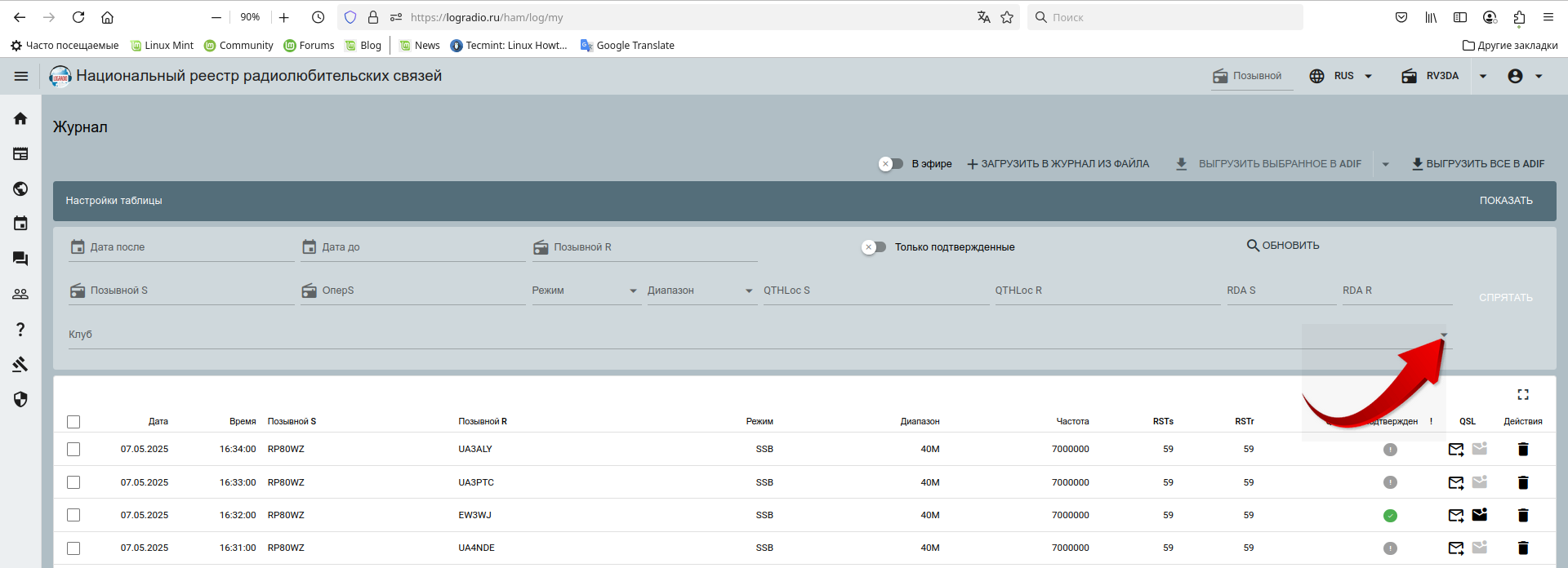Reload the current browser page

(78, 17)
